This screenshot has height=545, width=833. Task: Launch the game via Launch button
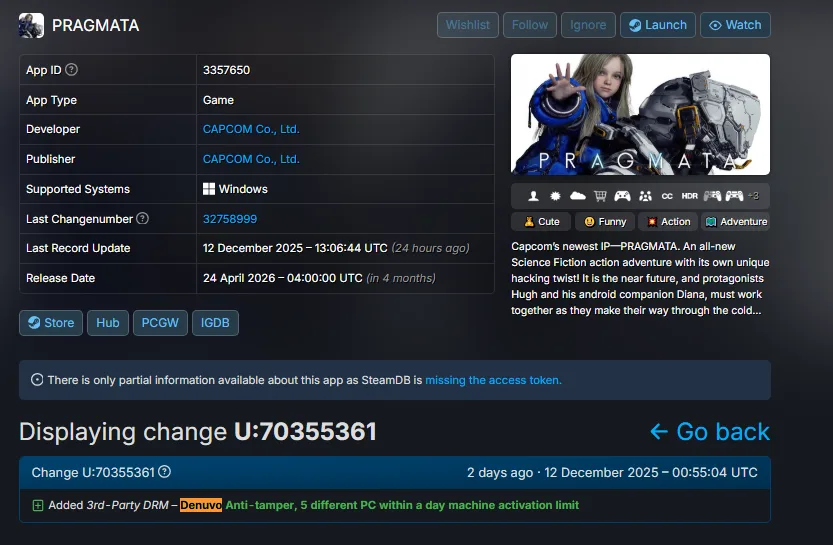pos(657,25)
